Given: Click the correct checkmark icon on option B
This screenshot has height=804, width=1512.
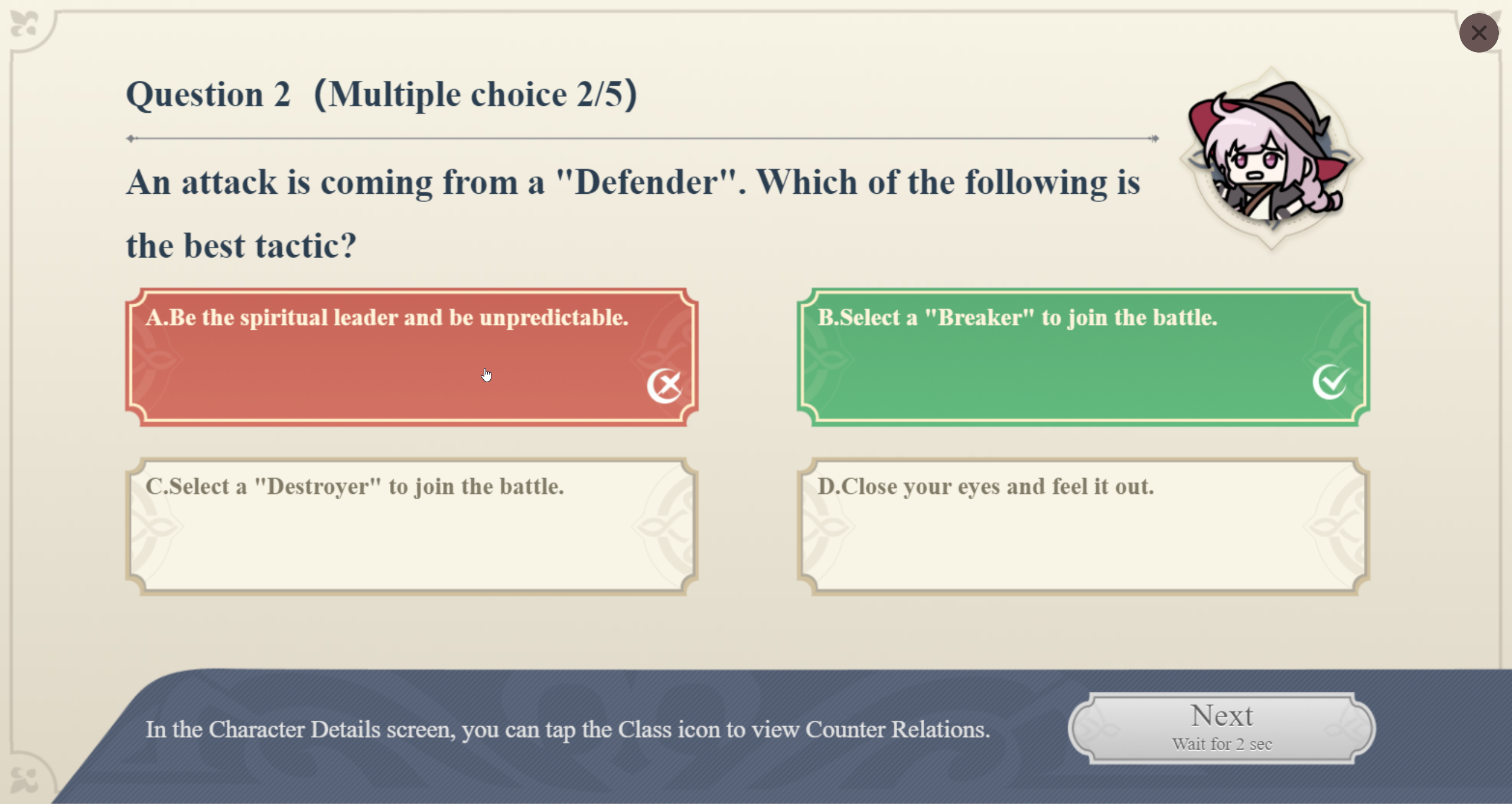Looking at the screenshot, I should [1331, 382].
